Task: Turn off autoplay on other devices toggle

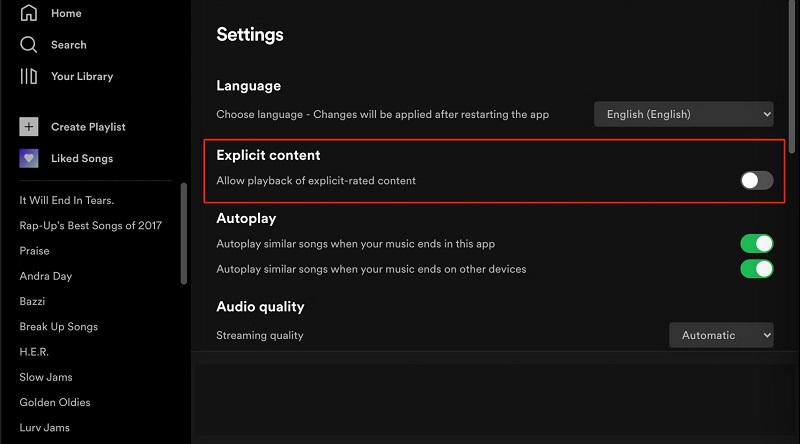Action: click(x=756, y=269)
